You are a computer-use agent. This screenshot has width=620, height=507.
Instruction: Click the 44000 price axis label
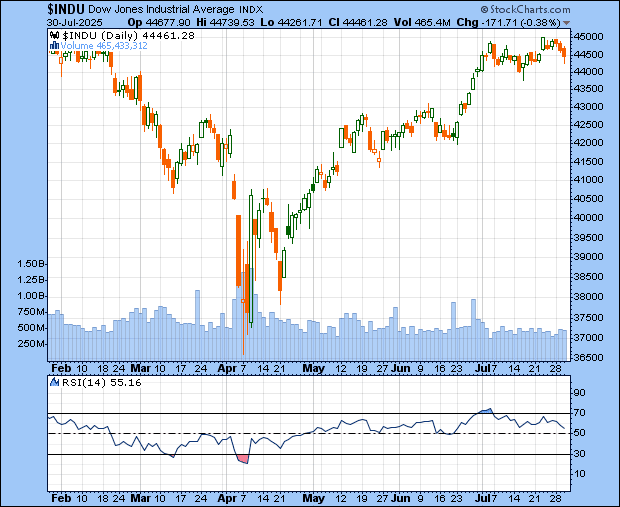tap(589, 72)
